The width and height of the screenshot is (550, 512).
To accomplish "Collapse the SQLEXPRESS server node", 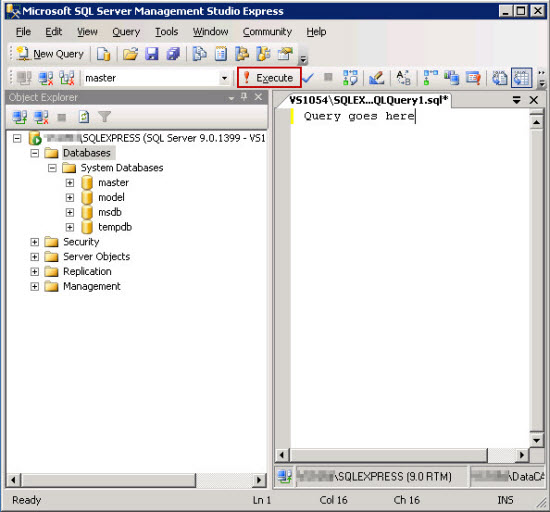I will [17, 138].
